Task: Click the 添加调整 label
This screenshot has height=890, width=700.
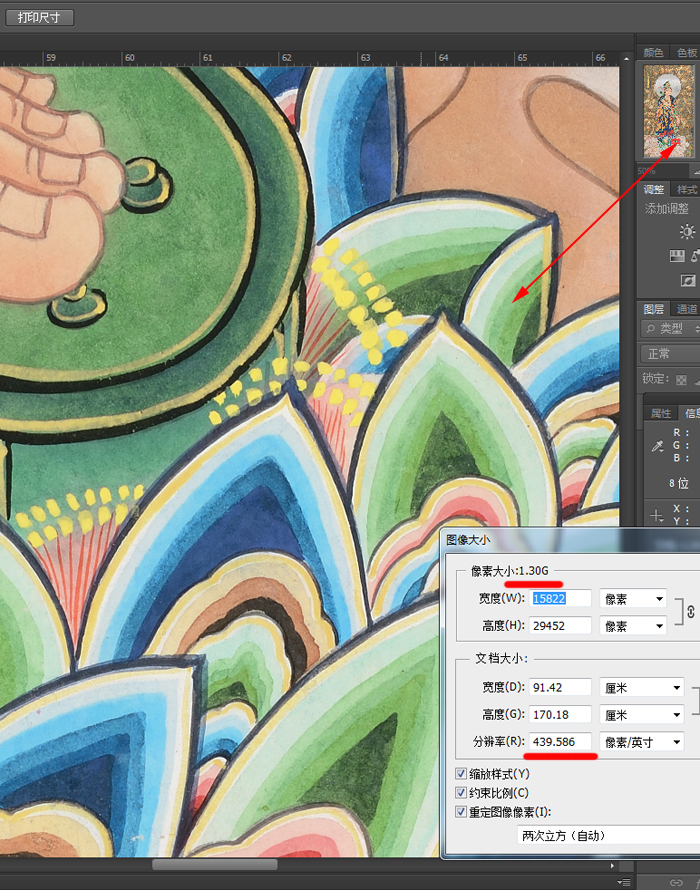Action: point(667,209)
